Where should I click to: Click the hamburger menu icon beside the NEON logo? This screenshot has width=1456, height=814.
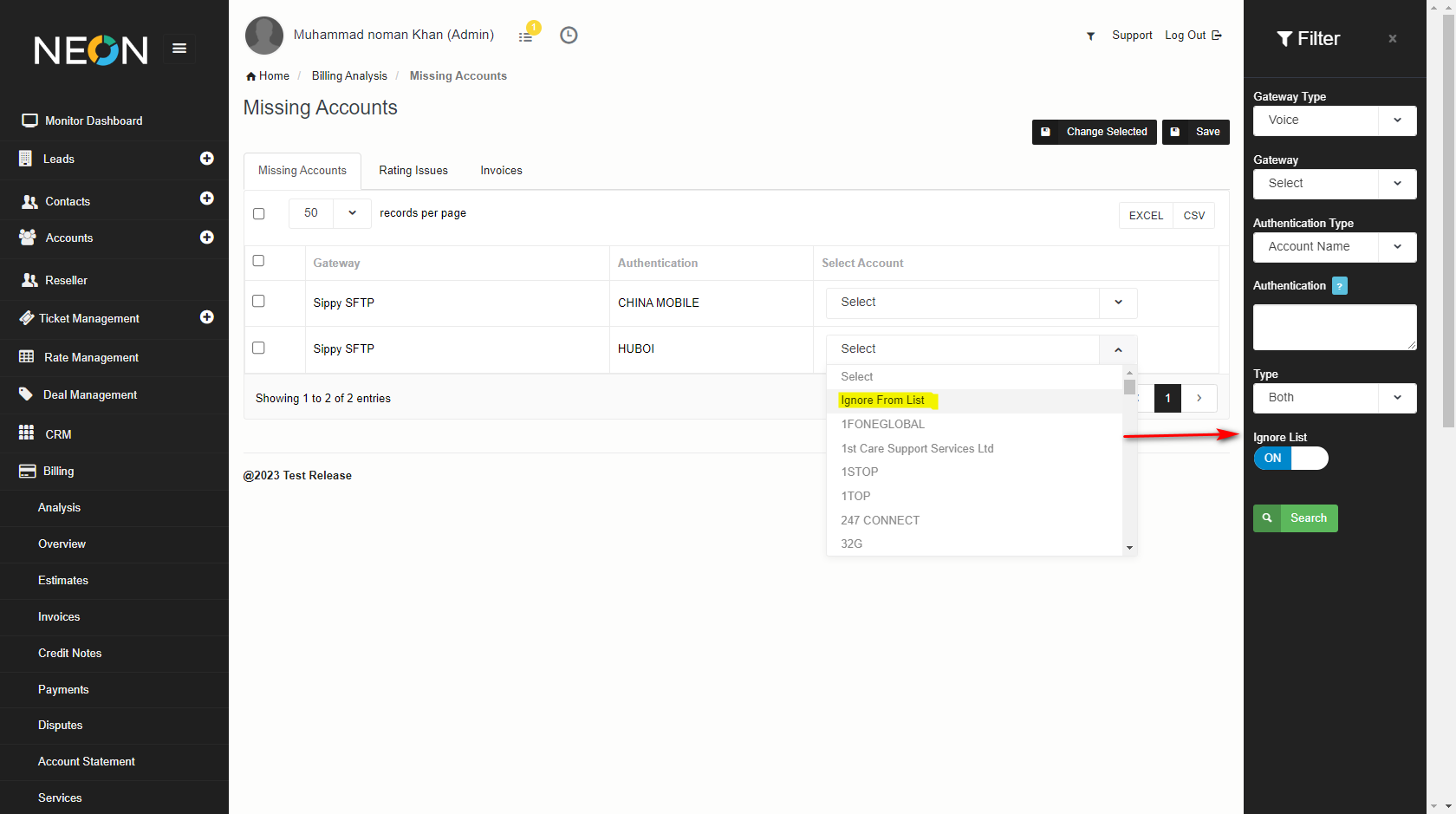[179, 49]
